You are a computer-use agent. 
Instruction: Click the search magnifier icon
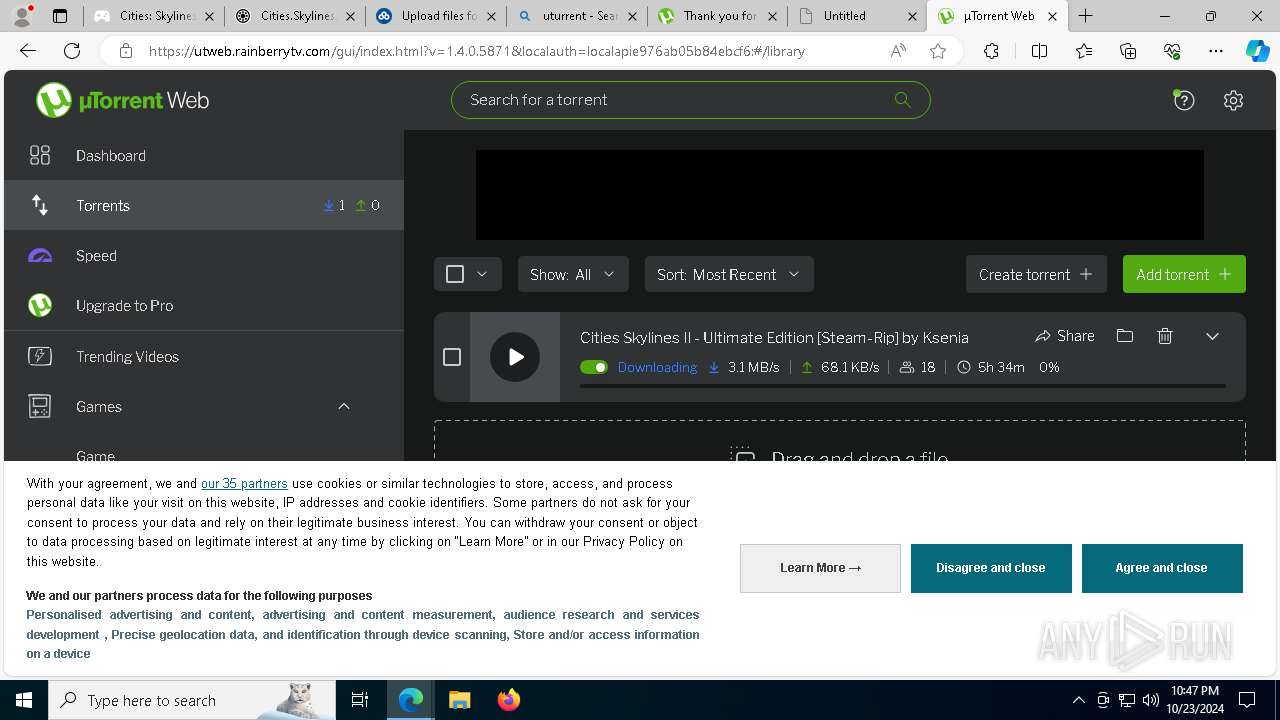(x=902, y=100)
